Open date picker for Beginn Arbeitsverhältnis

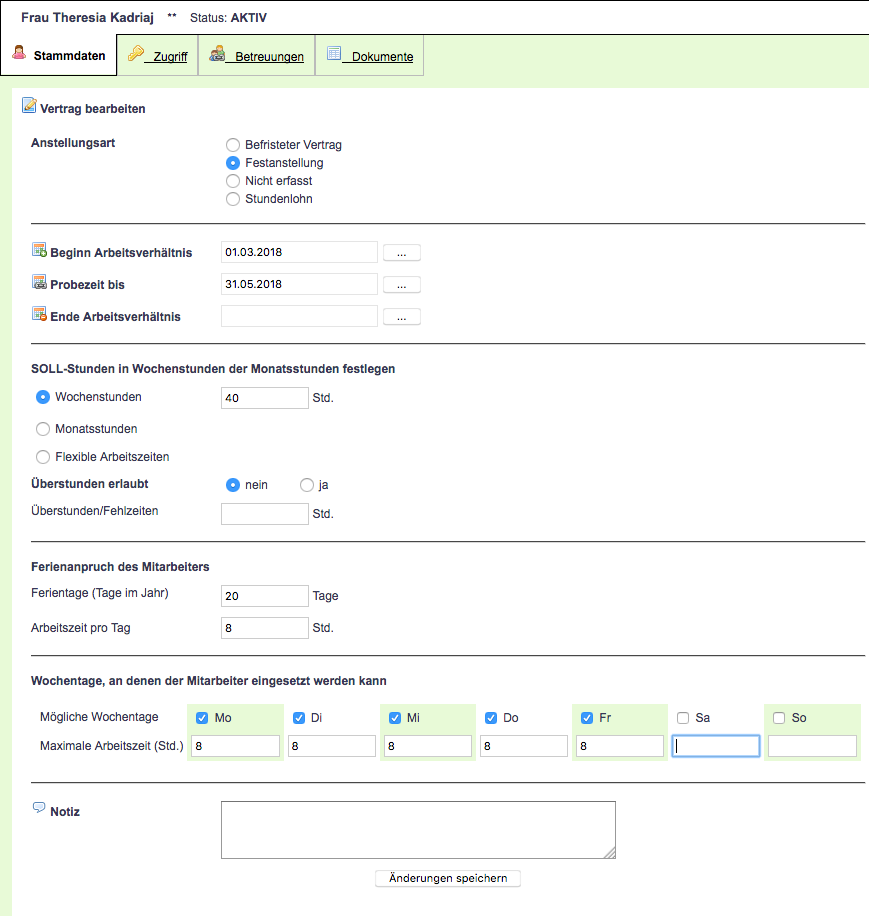(x=401, y=253)
